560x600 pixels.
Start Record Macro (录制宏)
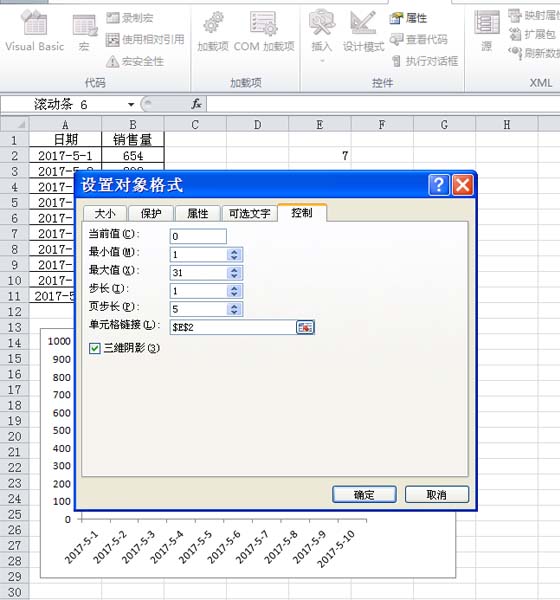[130, 18]
